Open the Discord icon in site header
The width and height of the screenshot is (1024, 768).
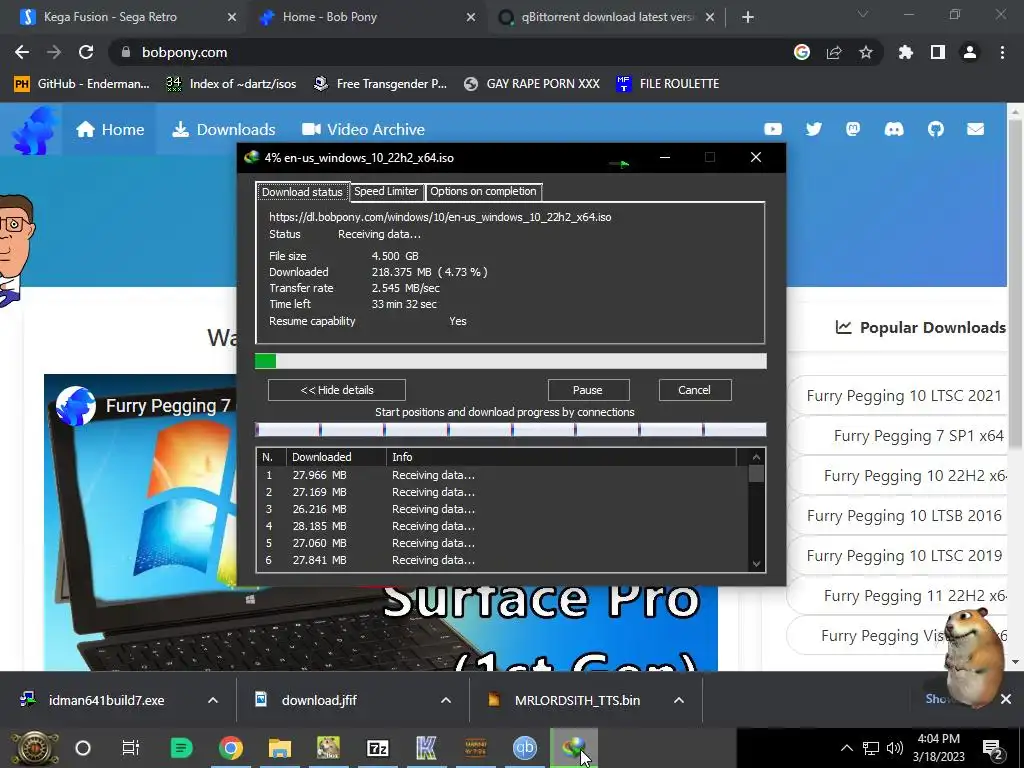tap(893, 129)
